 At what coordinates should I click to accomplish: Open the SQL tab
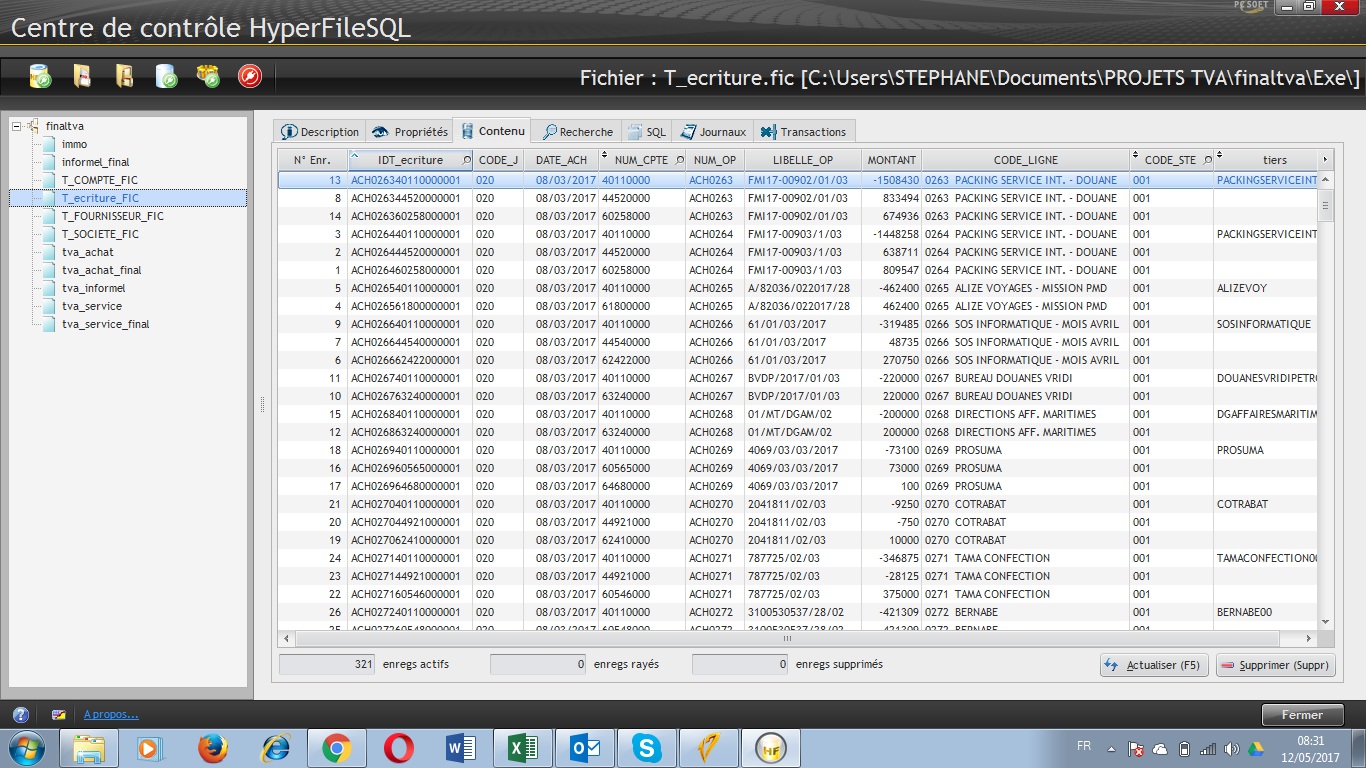[647, 132]
